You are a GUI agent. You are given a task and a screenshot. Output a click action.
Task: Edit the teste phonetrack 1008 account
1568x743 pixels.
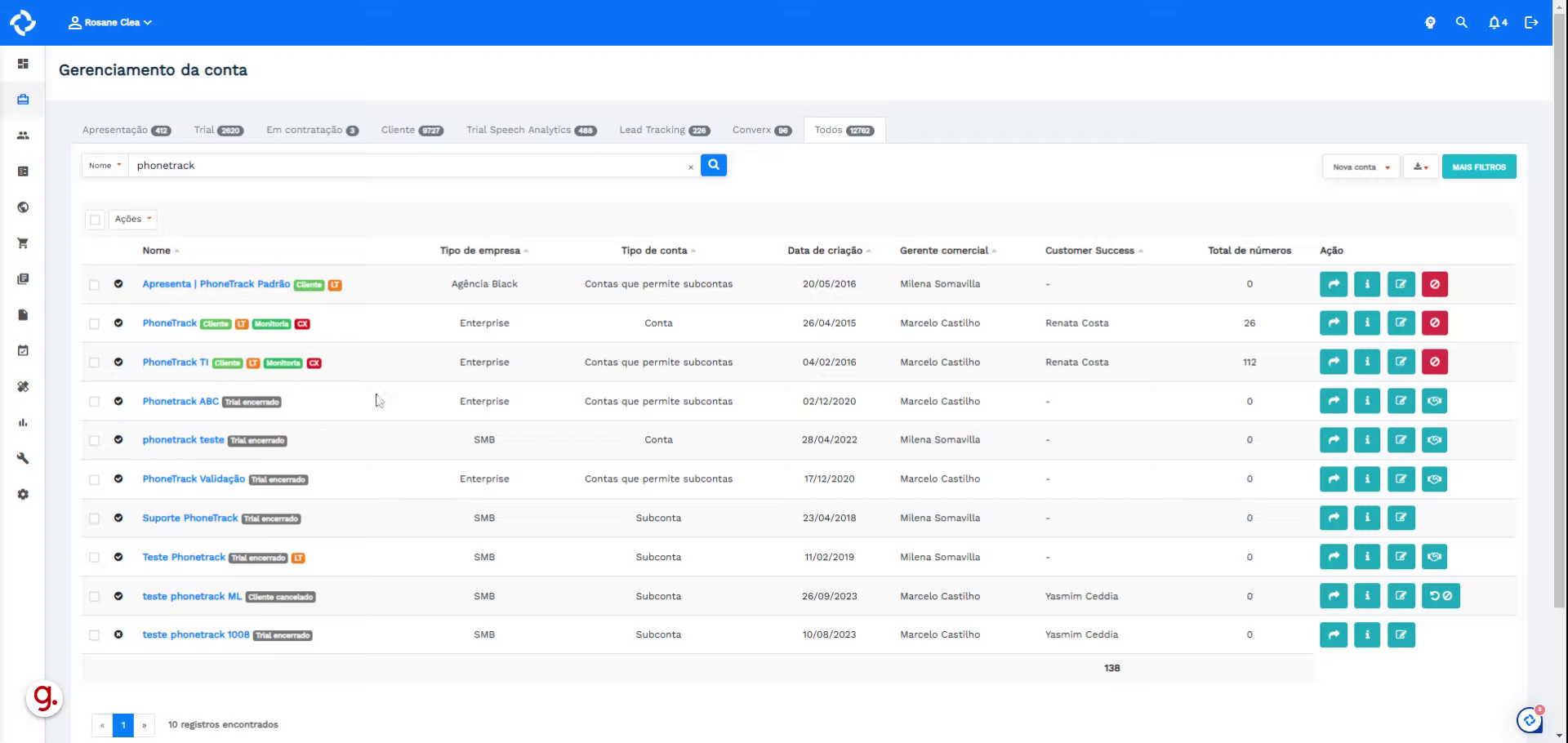(x=1401, y=634)
